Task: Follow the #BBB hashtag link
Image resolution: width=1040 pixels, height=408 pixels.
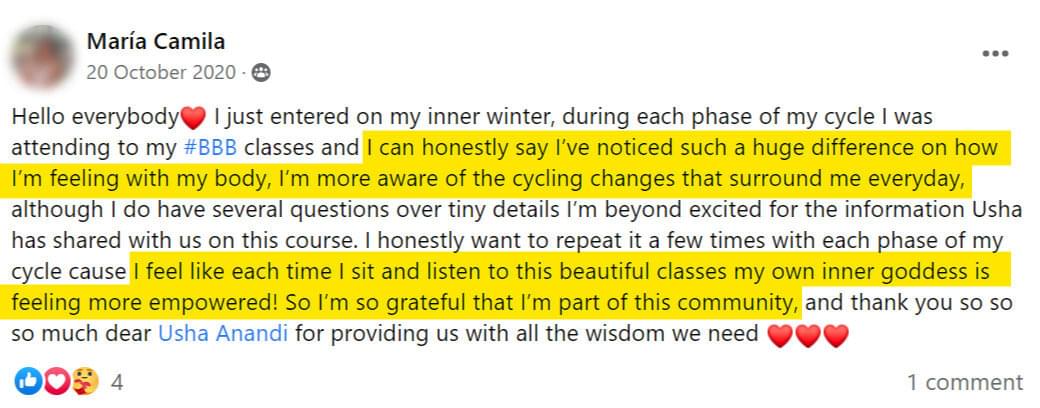Action: [x=210, y=147]
